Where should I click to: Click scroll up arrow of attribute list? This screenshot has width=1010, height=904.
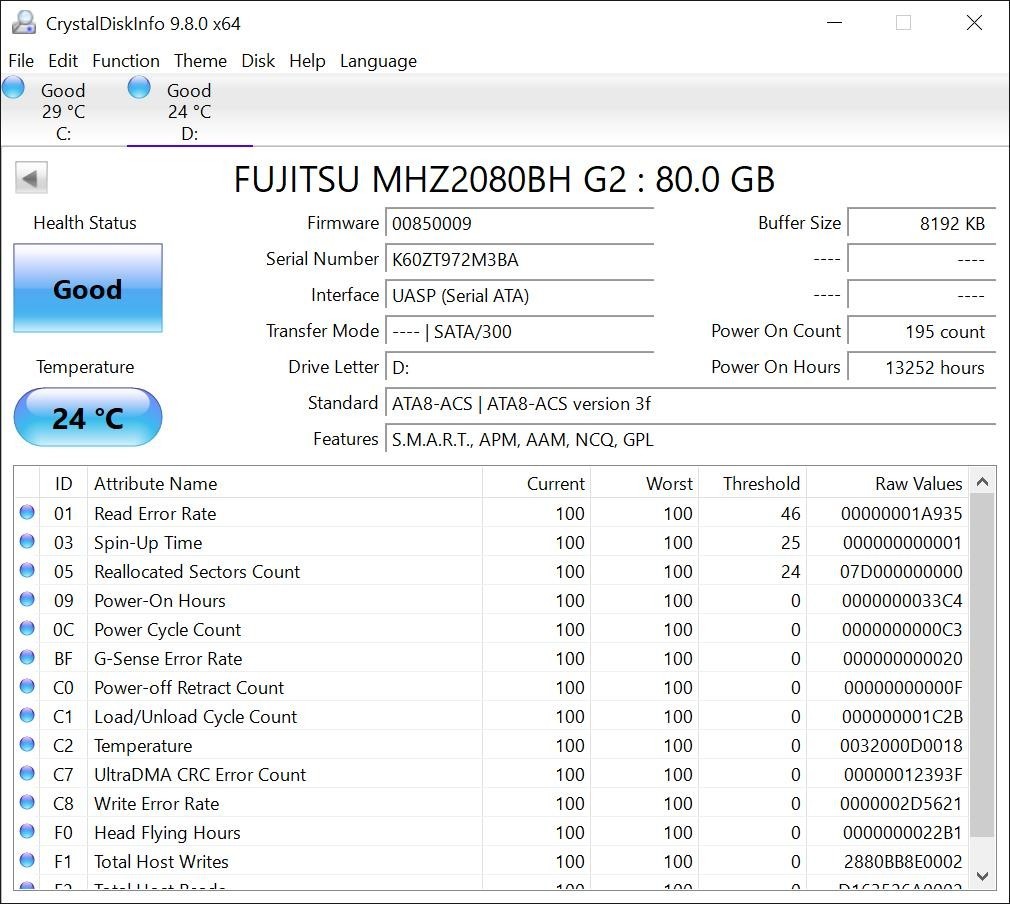(982, 481)
